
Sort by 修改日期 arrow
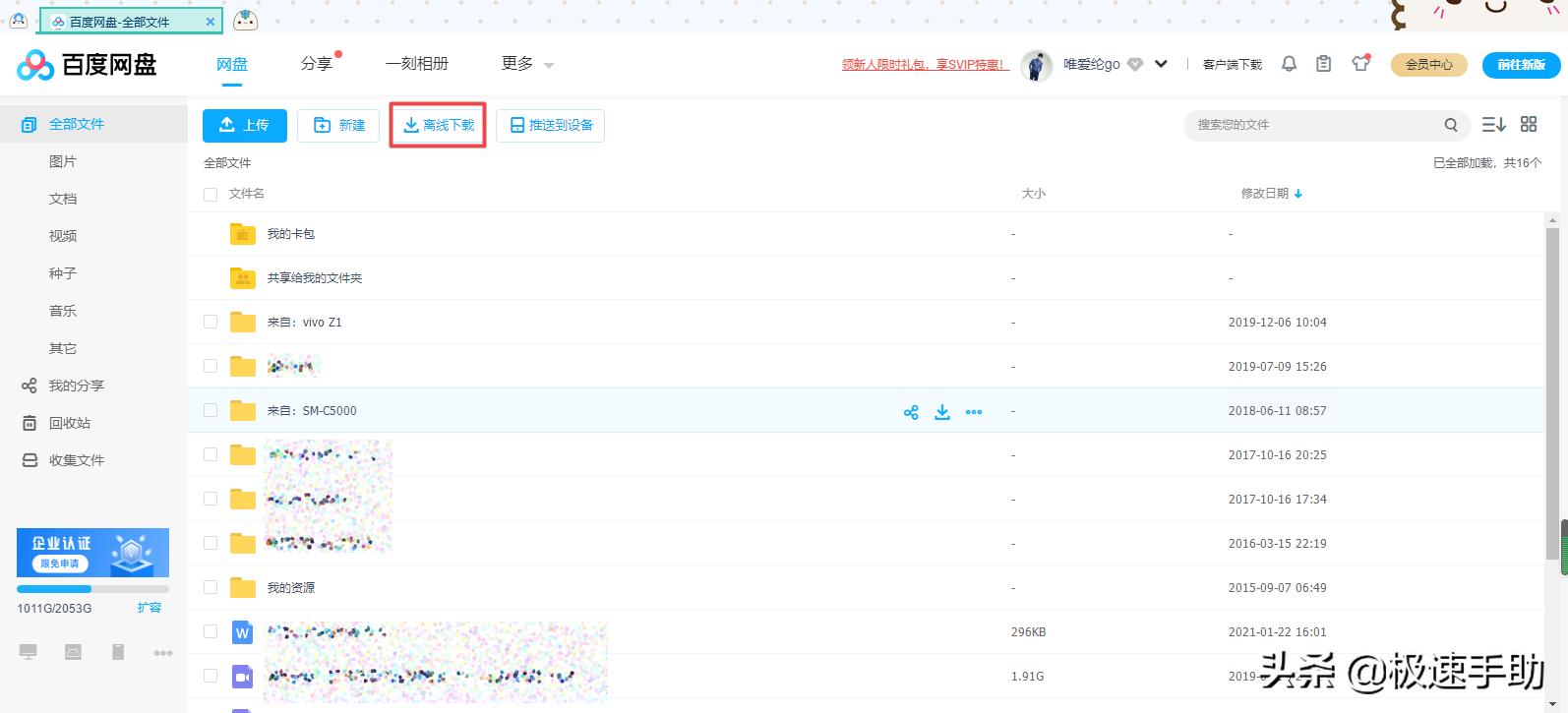1298,194
